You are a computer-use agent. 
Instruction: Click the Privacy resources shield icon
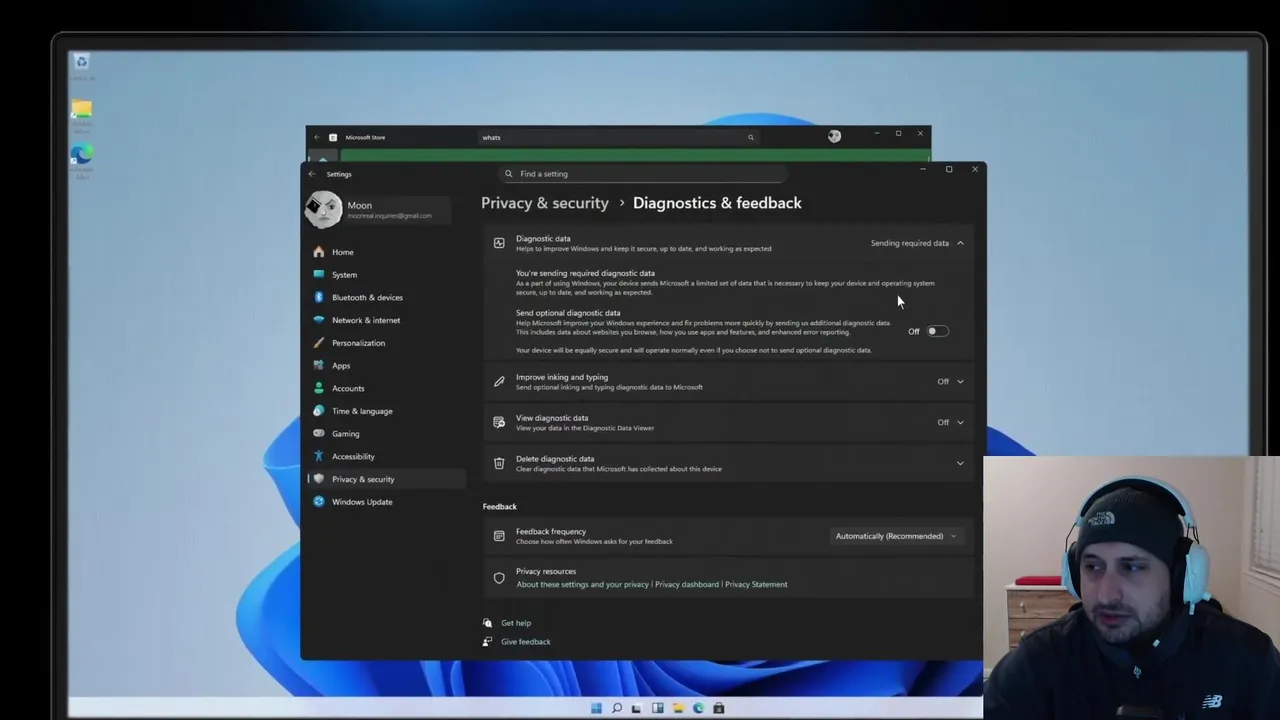499,577
